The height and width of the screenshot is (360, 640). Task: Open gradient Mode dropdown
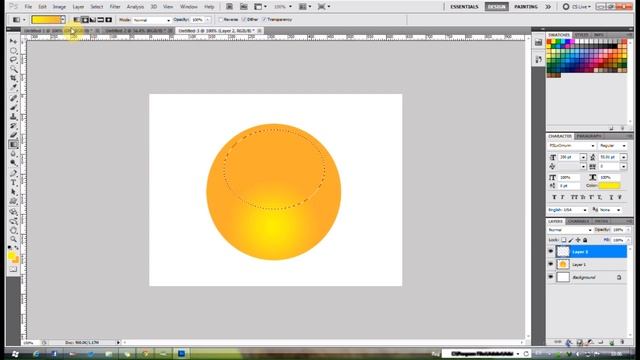151,20
